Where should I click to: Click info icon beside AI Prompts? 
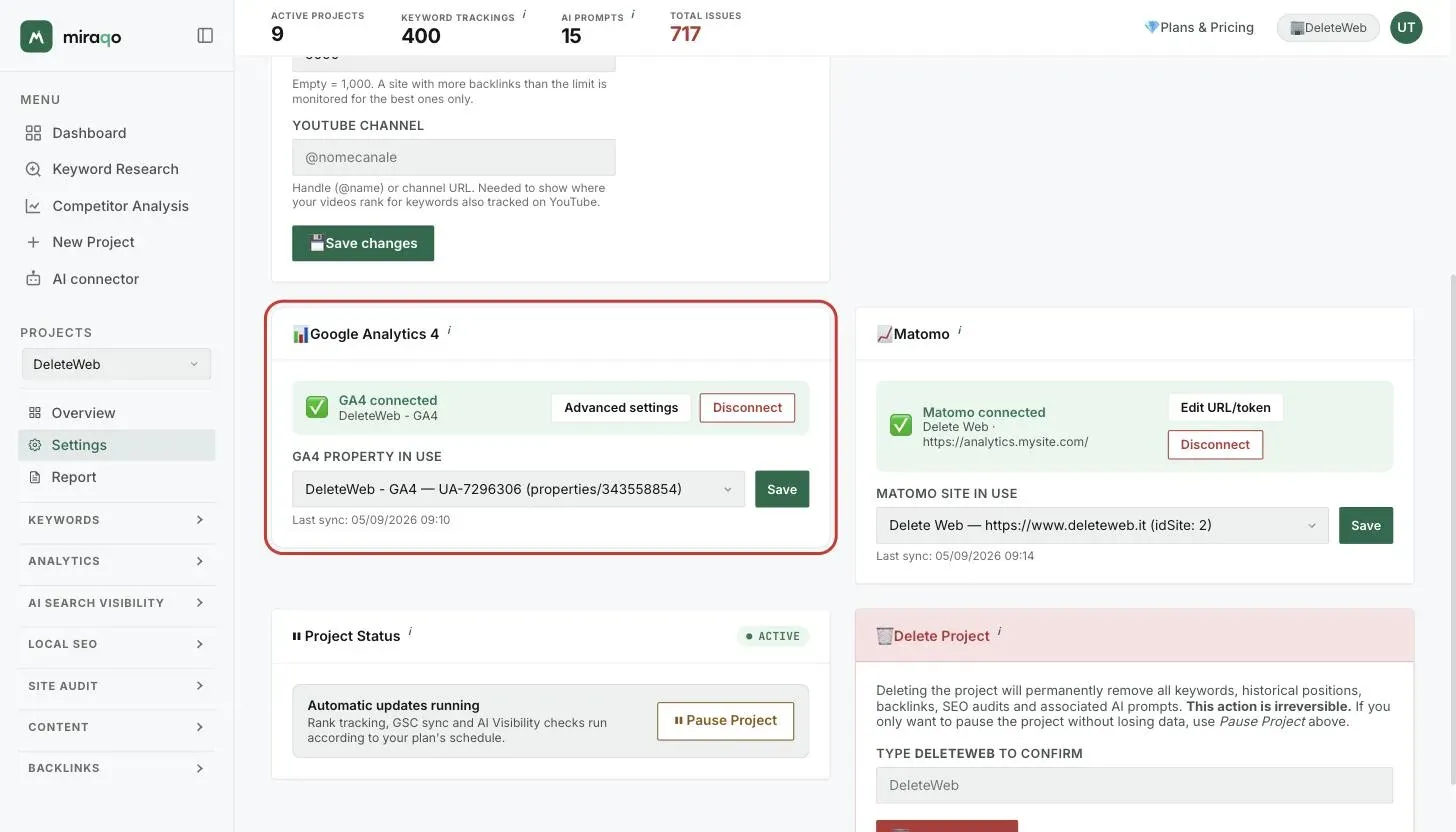tap(633, 14)
